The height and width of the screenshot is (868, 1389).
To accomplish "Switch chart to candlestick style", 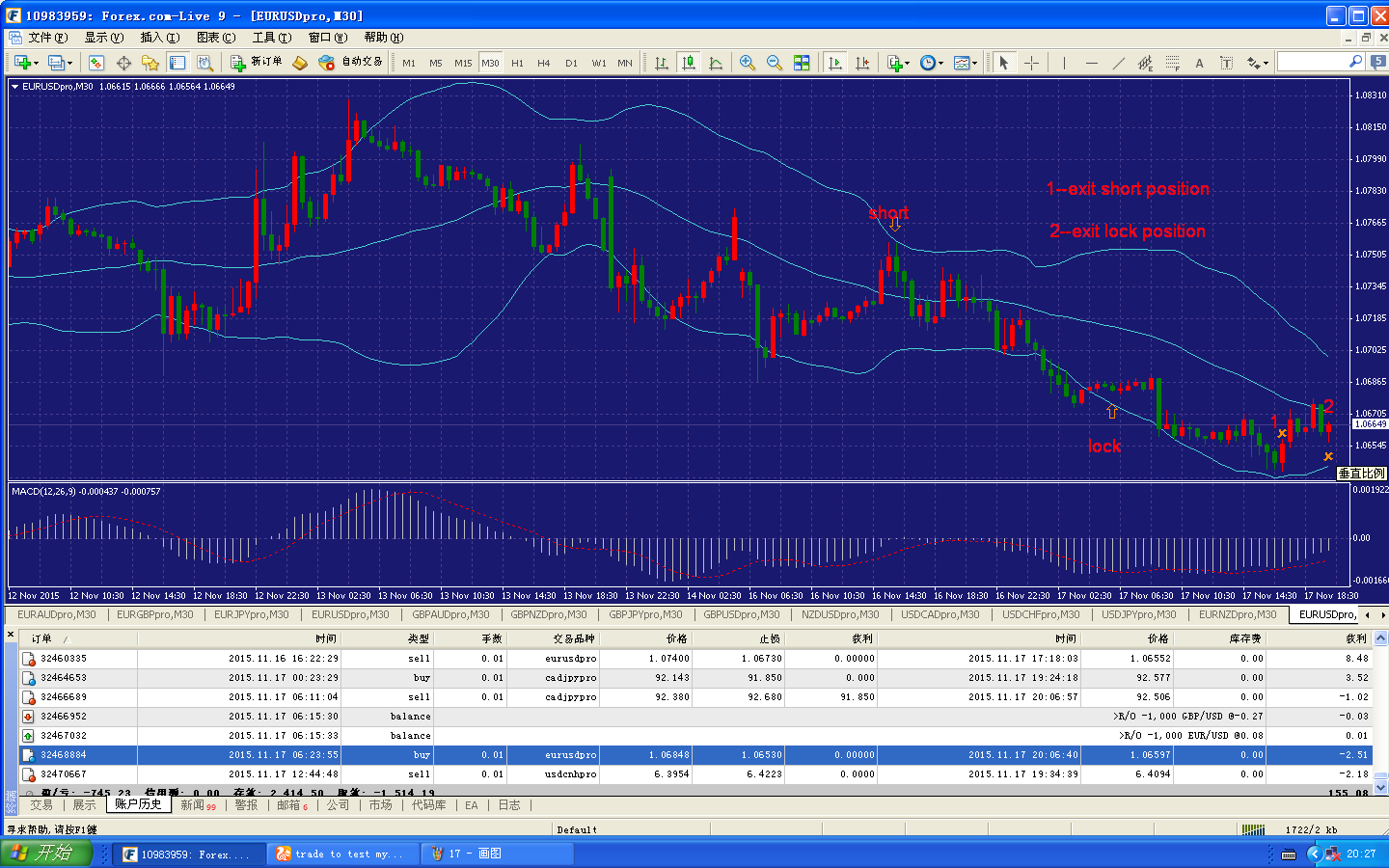I will click(689, 63).
